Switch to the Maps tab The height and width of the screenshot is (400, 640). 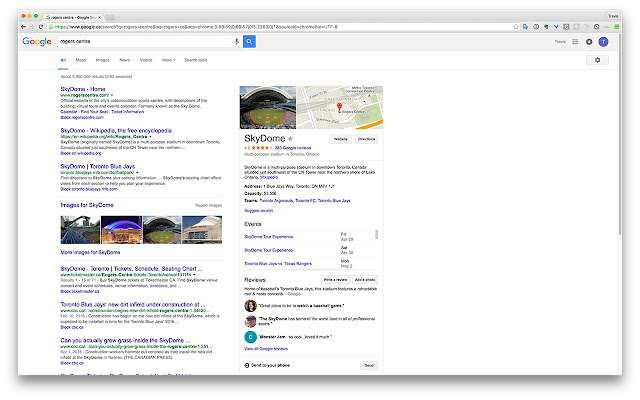81,60
